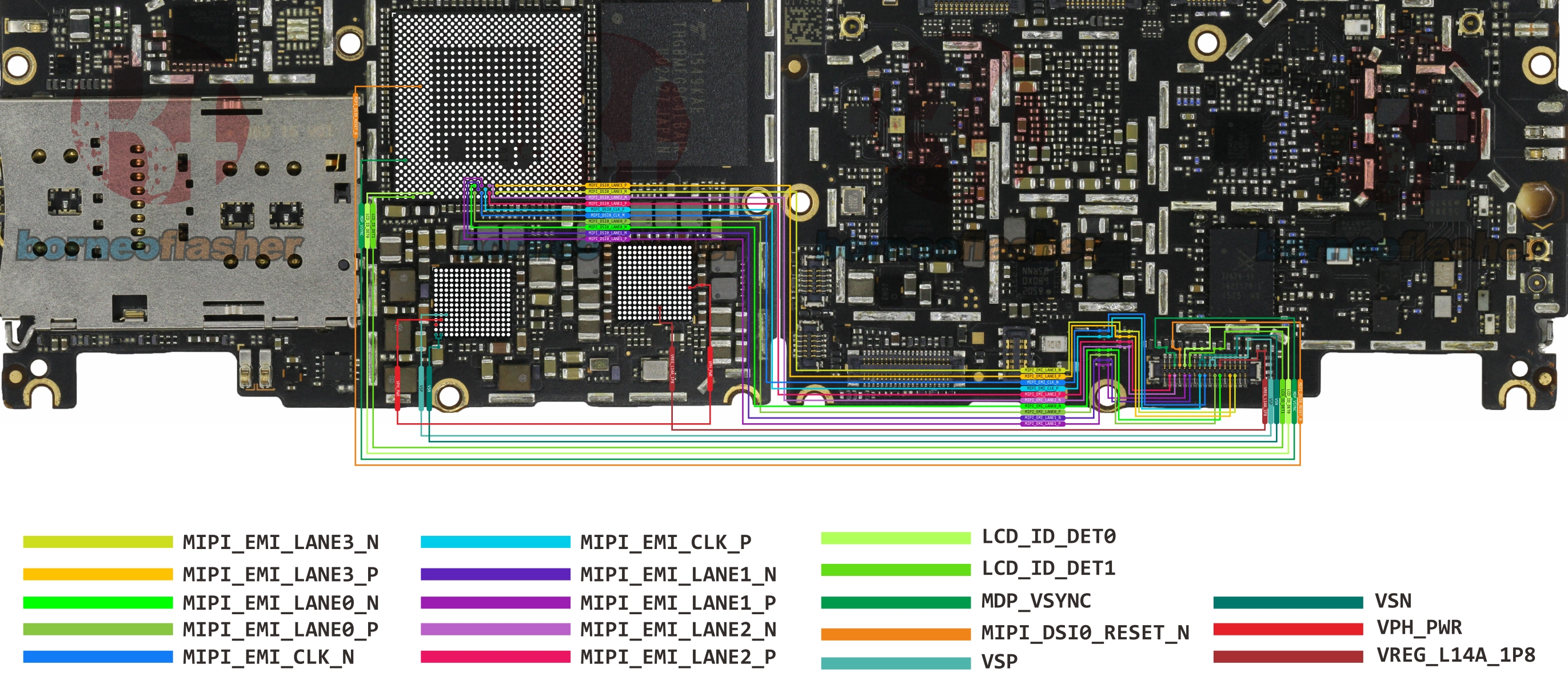This screenshot has width=1568, height=684.
Task: Click the large legend text VSP
Action: pyautogui.click(x=999, y=662)
